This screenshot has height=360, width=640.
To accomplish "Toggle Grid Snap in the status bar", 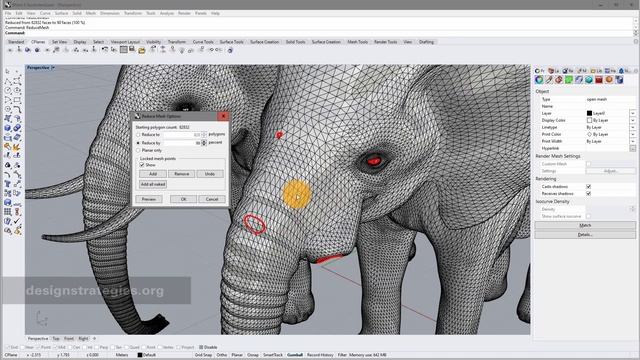I will point(203,355).
